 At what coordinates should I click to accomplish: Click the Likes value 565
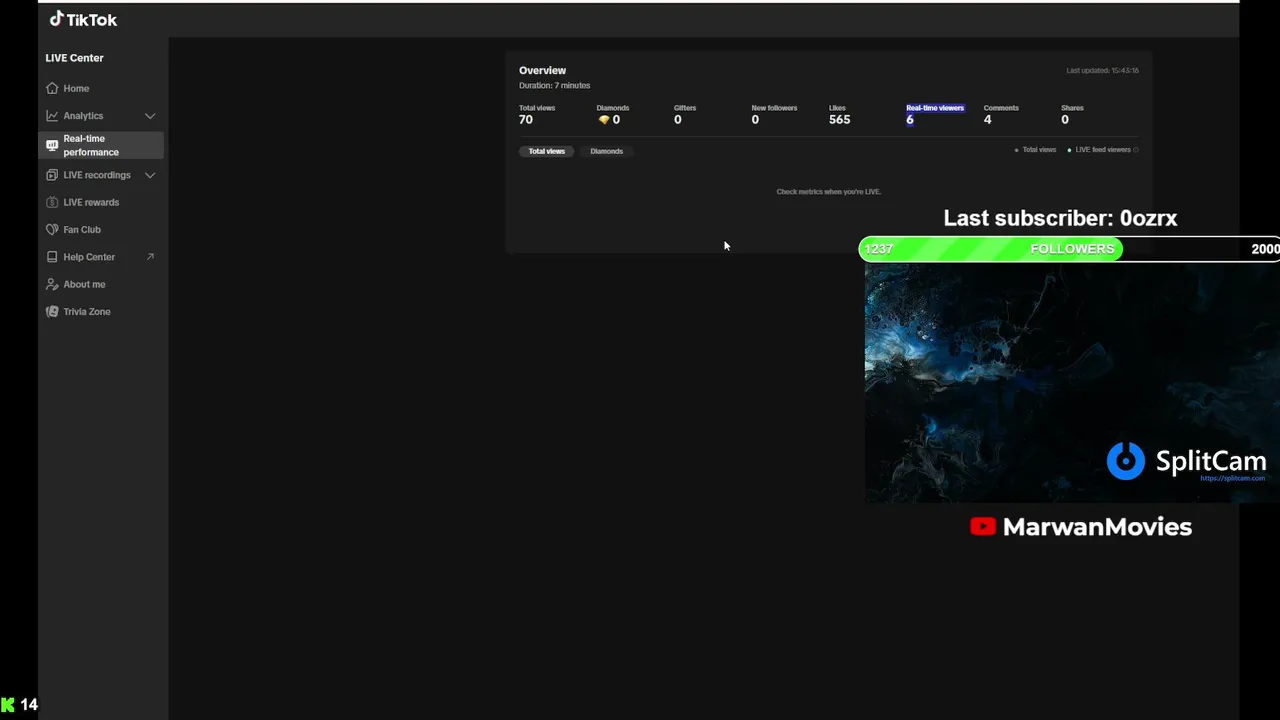840,120
